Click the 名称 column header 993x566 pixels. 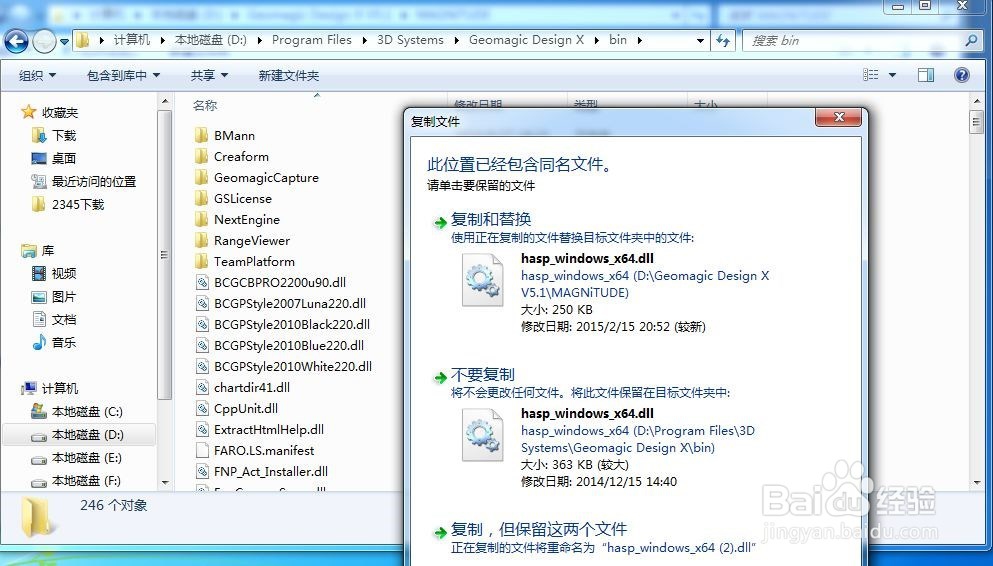coord(205,106)
